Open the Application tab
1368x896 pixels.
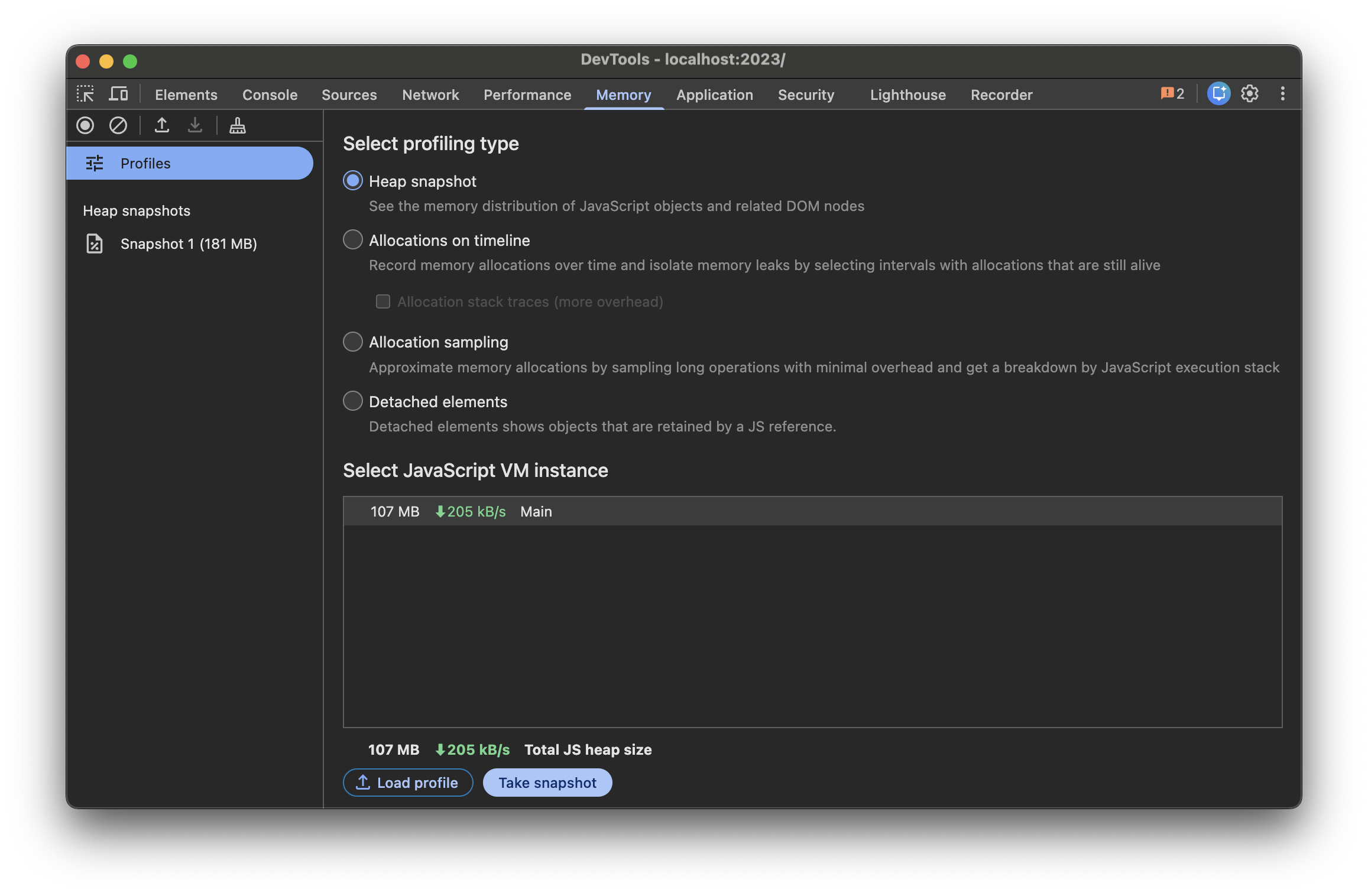715,95
